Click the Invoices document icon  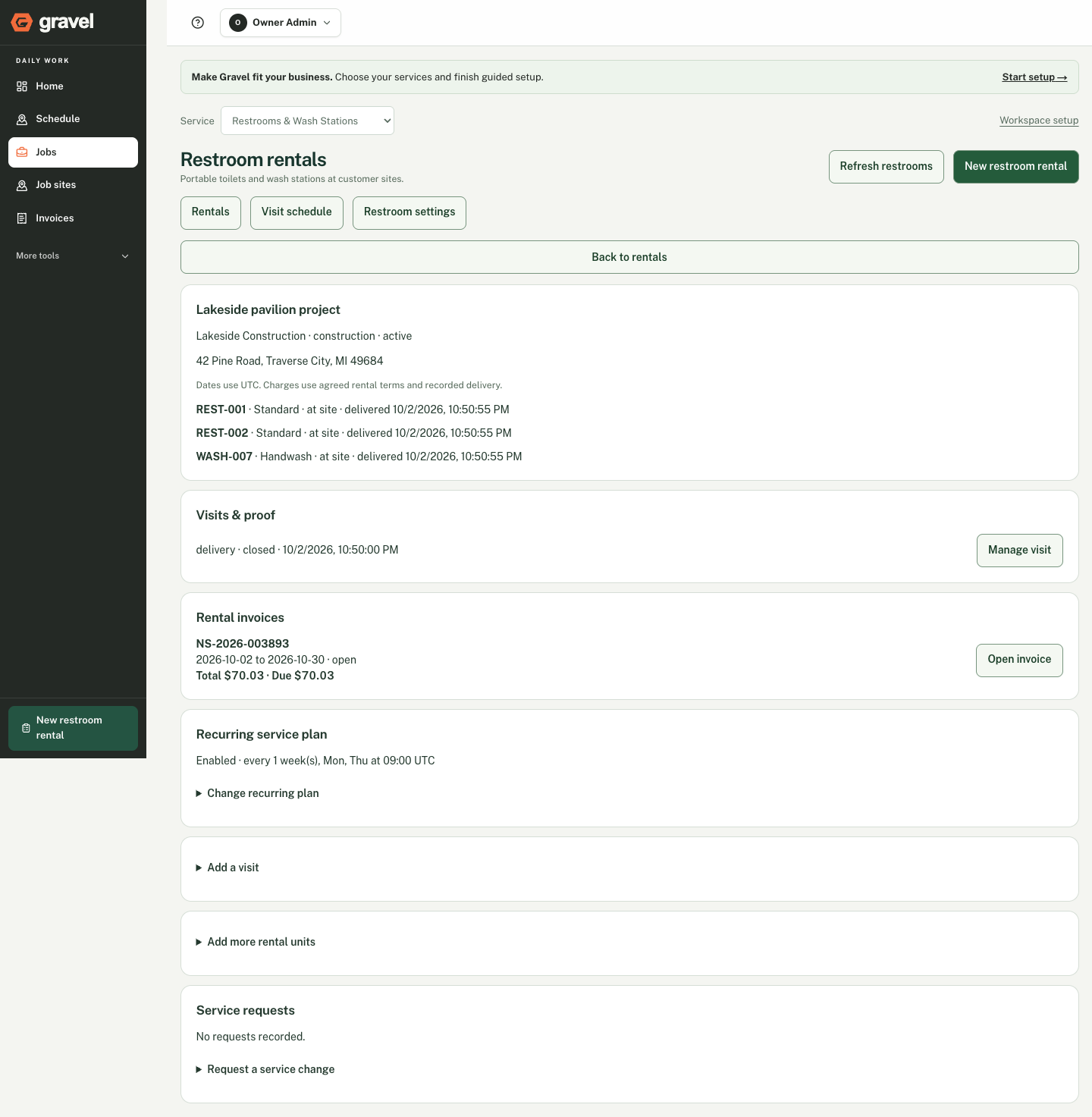coord(22,218)
